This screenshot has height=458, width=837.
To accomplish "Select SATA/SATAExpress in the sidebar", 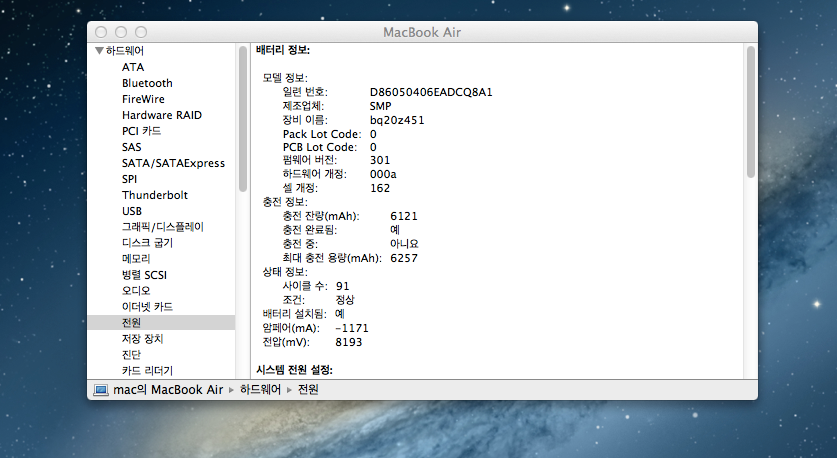I will coord(173,163).
